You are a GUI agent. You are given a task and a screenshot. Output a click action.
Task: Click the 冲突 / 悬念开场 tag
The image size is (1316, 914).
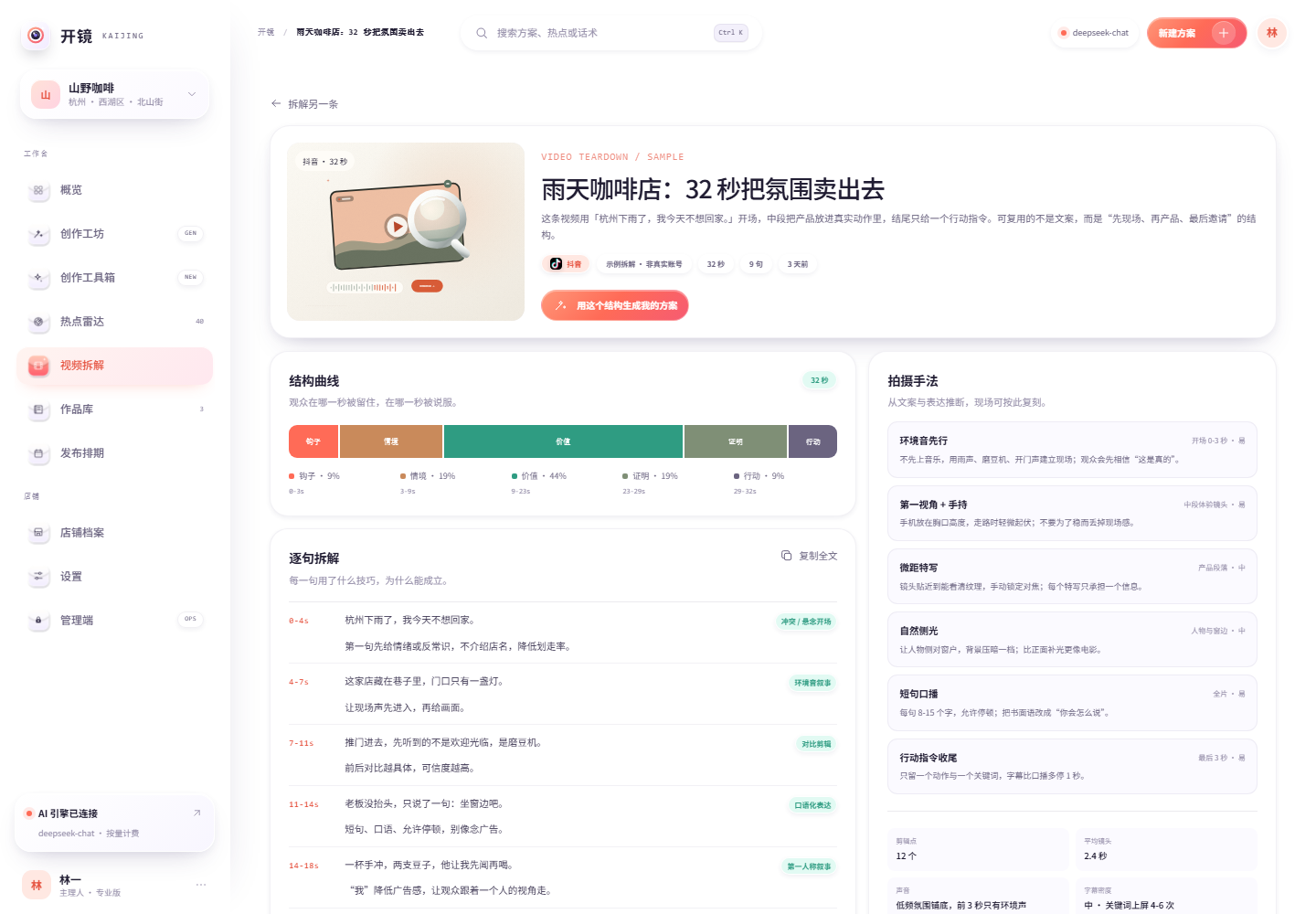tap(806, 622)
